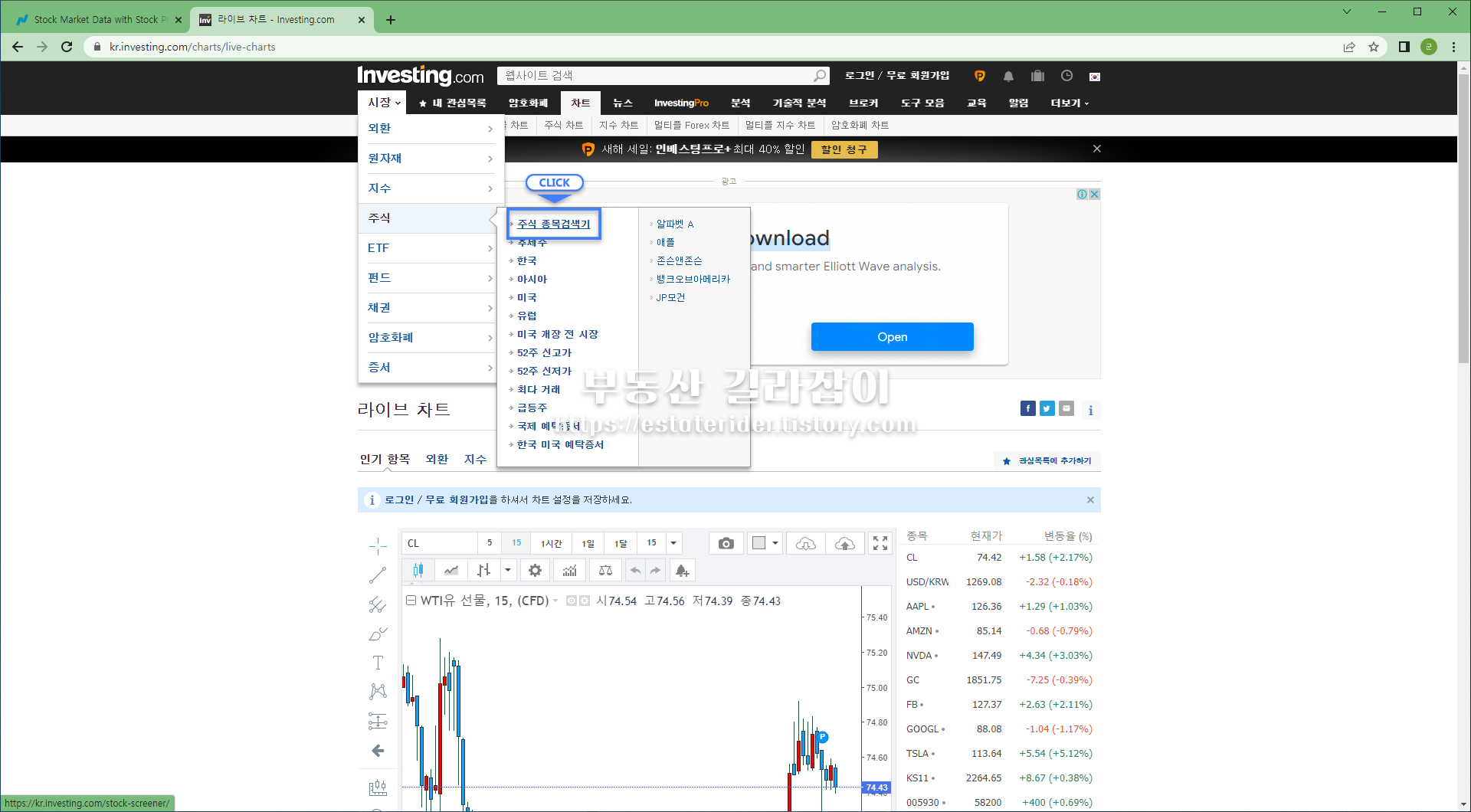Image resolution: width=1471 pixels, height=812 pixels.
Task: Select the XABCD pattern tool
Action: click(x=378, y=692)
